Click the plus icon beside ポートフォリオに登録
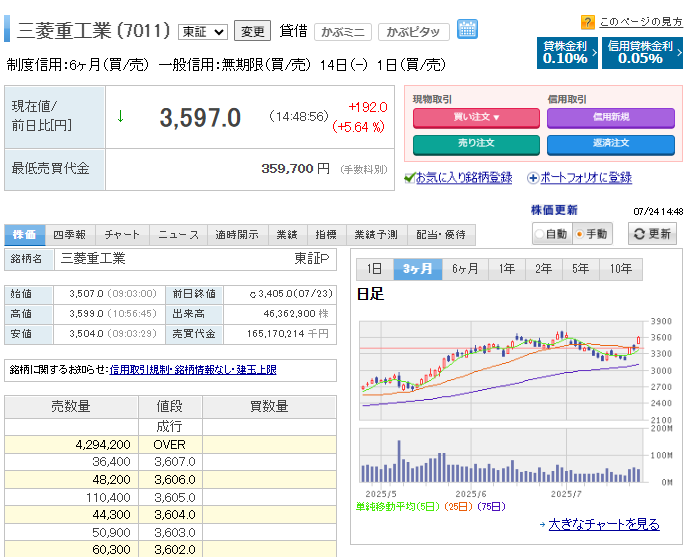The height and width of the screenshot is (557, 693). click(533, 178)
